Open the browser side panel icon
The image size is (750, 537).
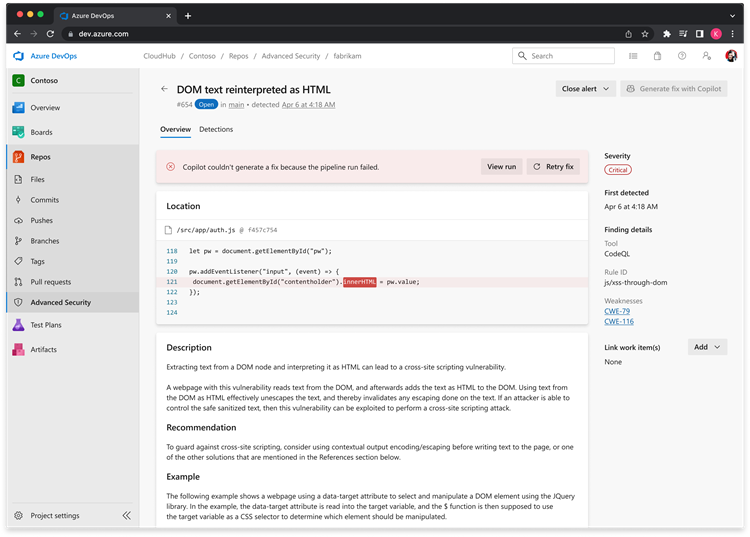pos(699,34)
